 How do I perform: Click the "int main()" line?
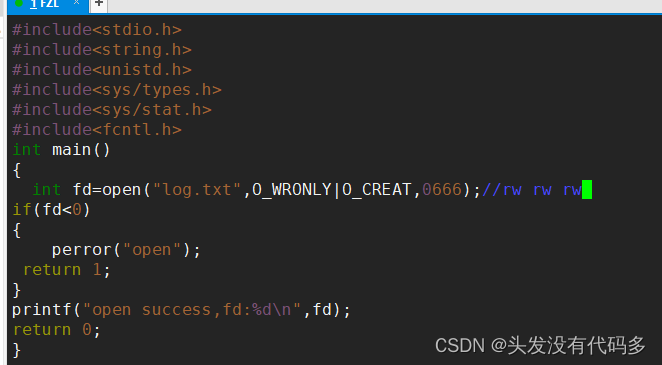pyautogui.click(x=61, y=150)
